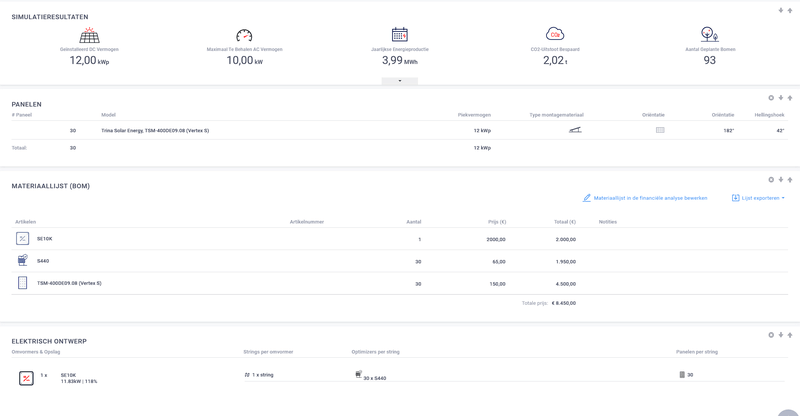
Task: Click the string icon beside '1 x string'
Action: point(247,375)
